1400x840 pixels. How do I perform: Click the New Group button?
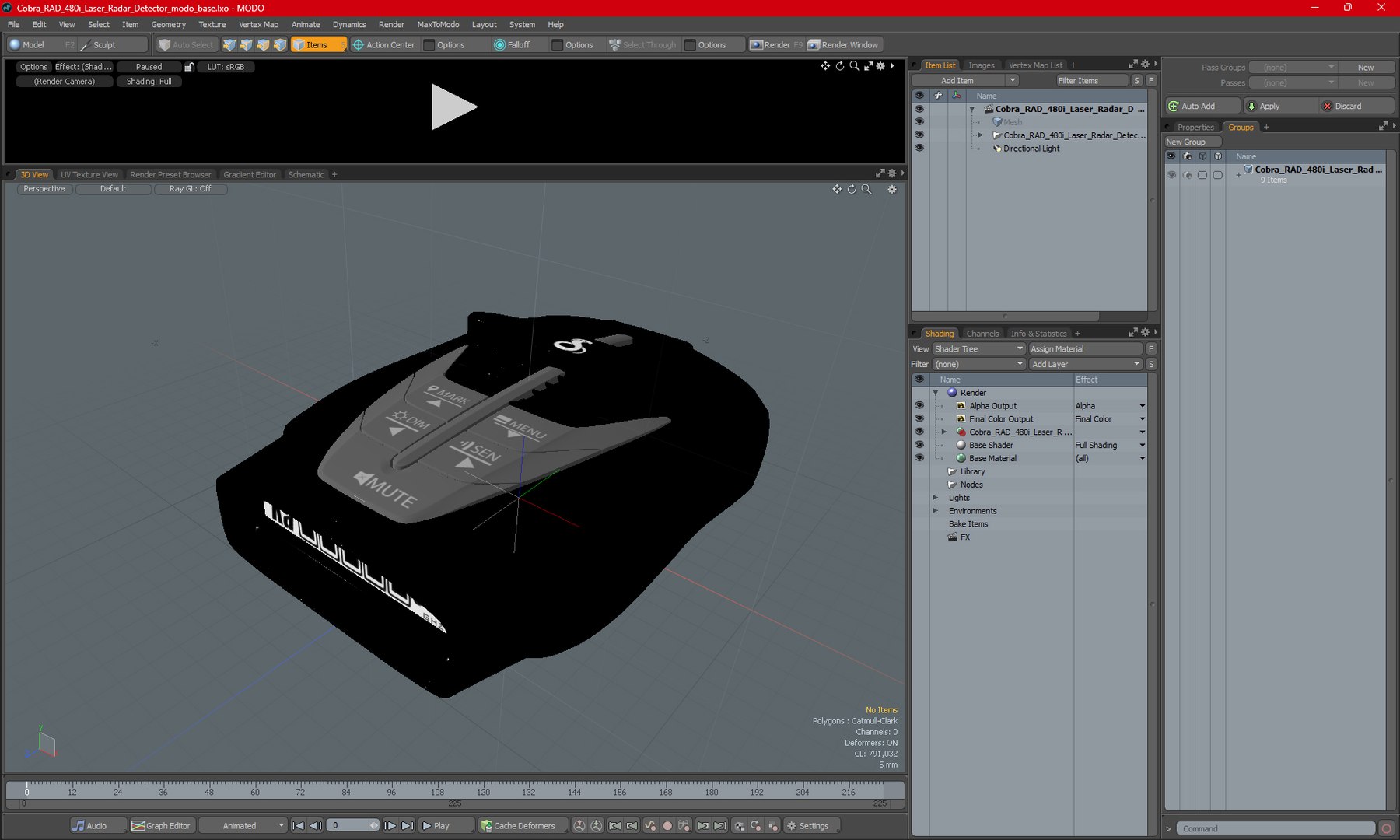coord(1192,142)
